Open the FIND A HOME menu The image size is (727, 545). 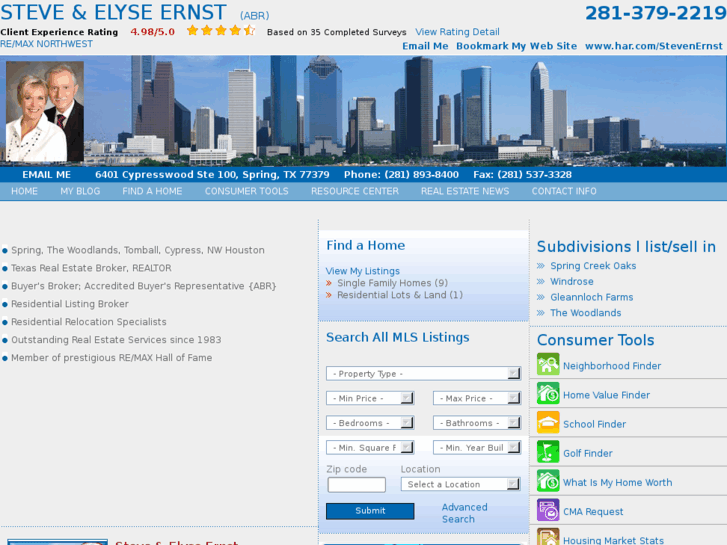coord(152,191)
